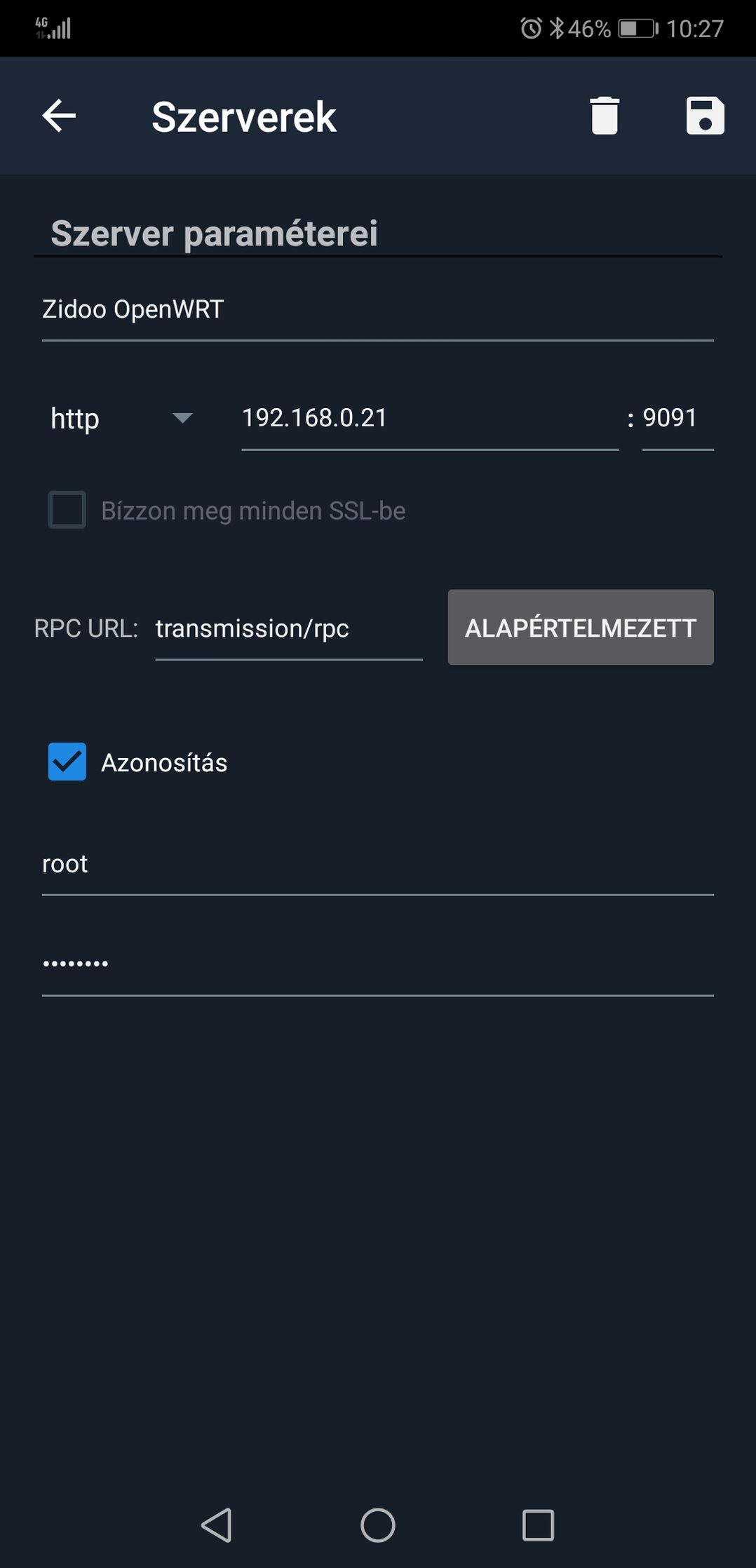Click the ALAPÉRTELMEZETT button
Image resolution: width=756 pixels, height=1568 pixels.
(x=581, y=628)
